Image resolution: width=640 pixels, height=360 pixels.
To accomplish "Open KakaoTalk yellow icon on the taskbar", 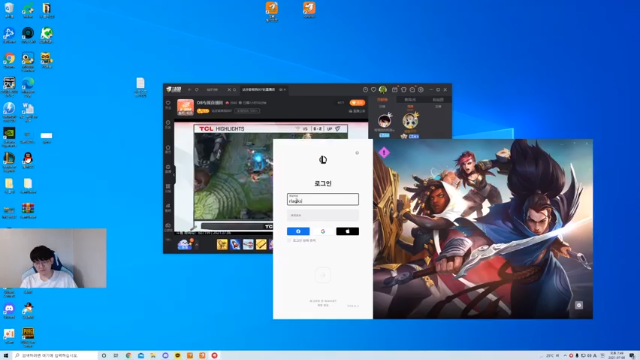I will coord(178,356).
